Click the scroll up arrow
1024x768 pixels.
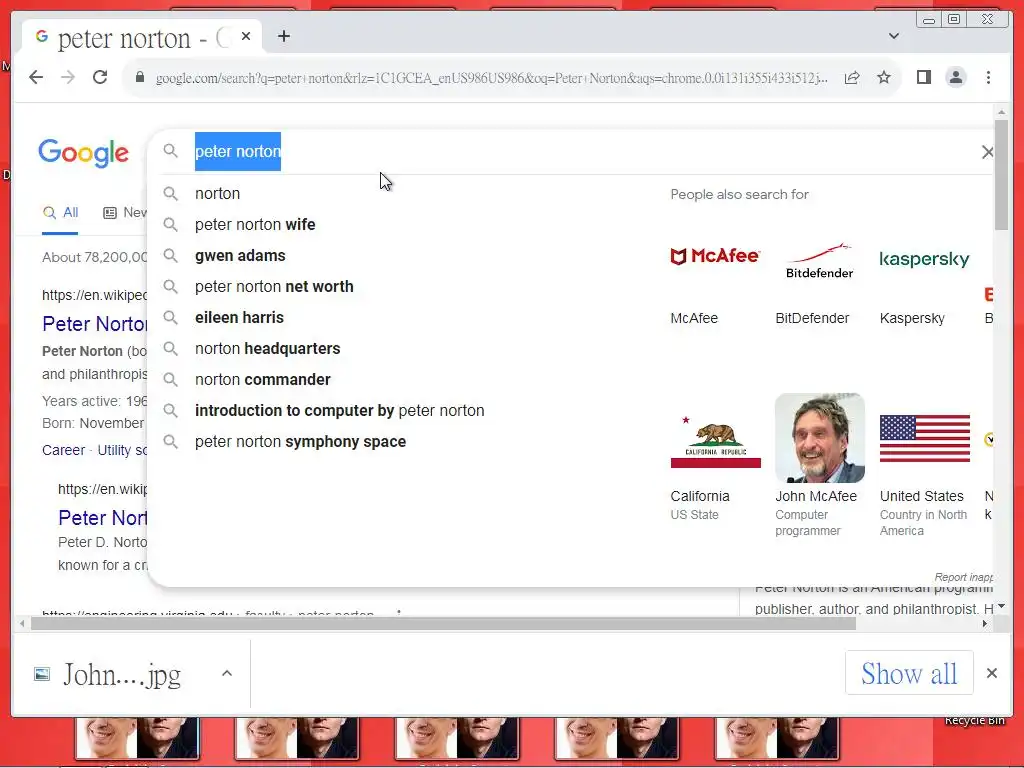pos(1002,113)
